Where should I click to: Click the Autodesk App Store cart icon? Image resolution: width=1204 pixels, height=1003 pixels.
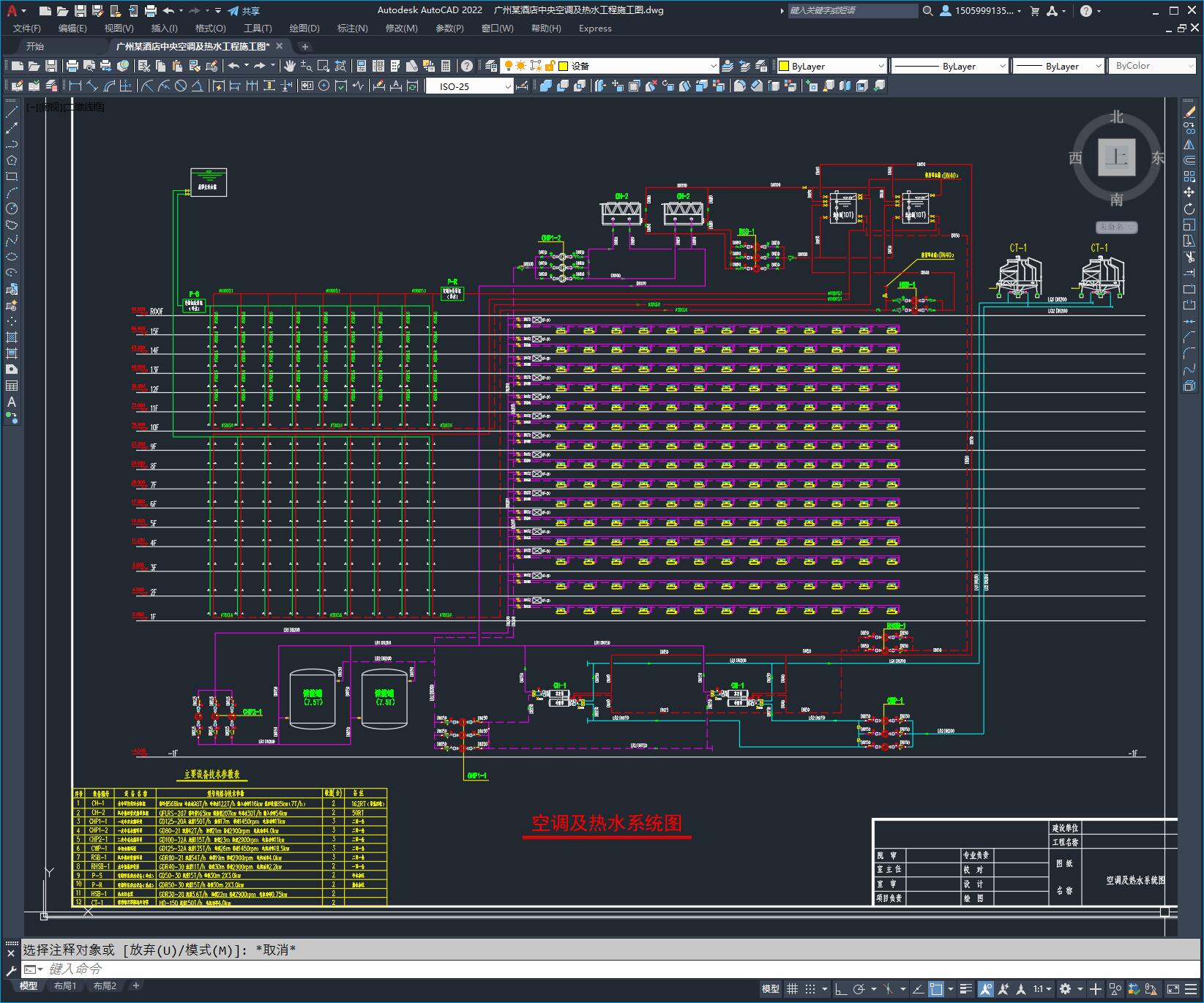(x=1035, y=11)
